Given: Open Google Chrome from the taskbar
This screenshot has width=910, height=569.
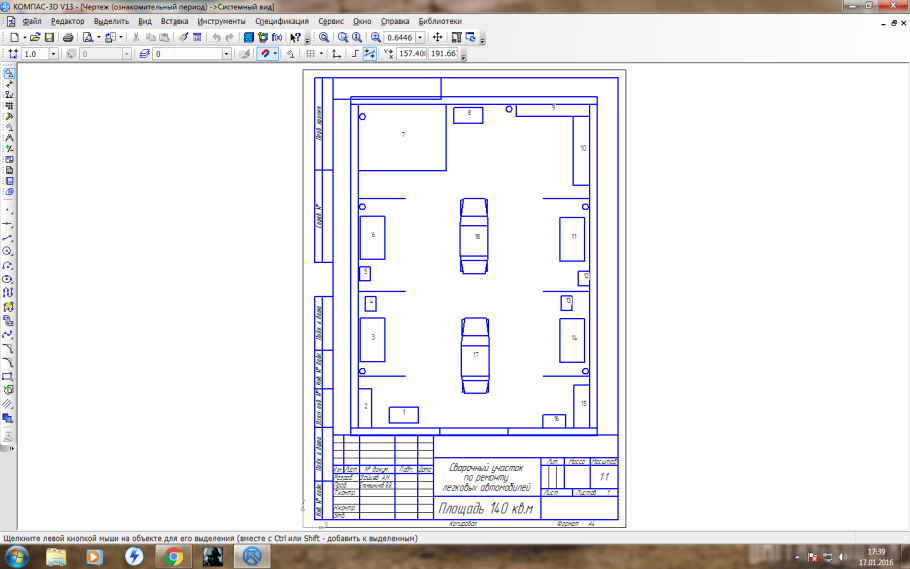Looking at the screenshot, I should (x=173, y=556).
